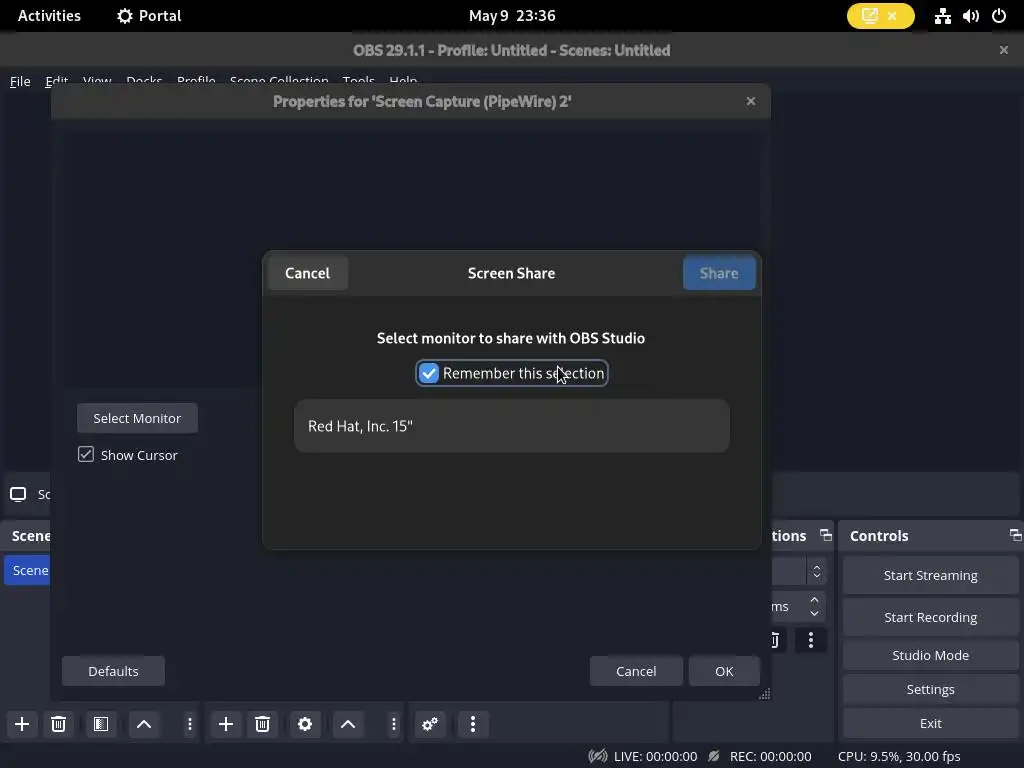Increase transition duration with up arrow

tap(814, 600)
